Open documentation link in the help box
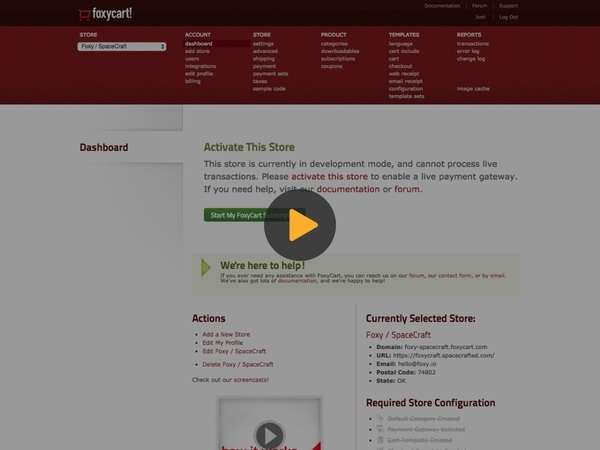This screenshot has width=600, height=450. tap(297, 281)
